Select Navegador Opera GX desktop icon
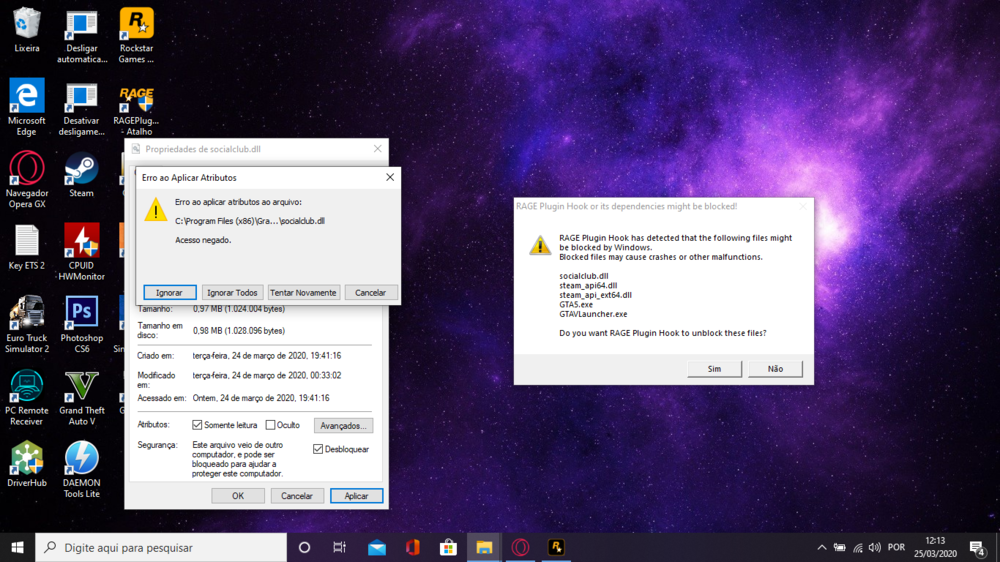The width and height of the screenshot is (1000, 562). click(x=27, y=180)
